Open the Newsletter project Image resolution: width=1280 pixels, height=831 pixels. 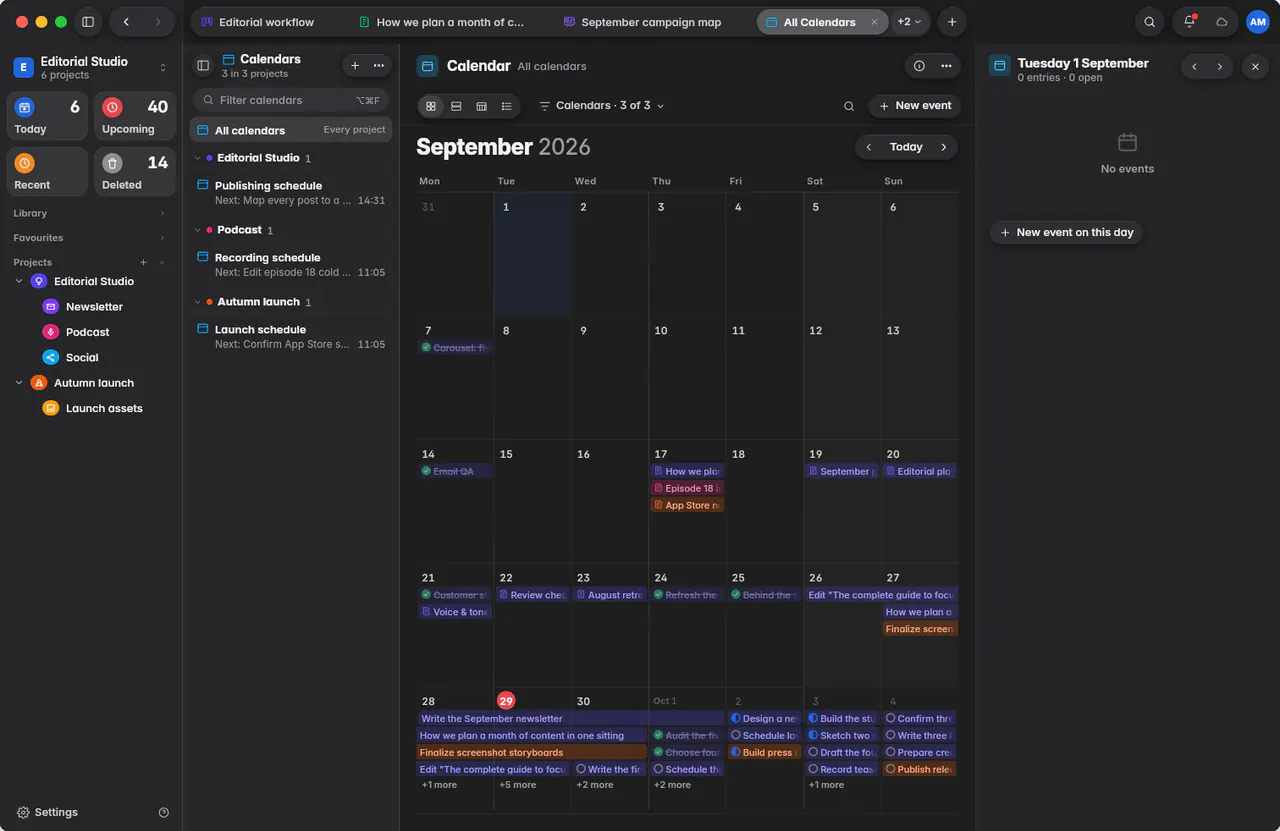(x=94, y=307)
